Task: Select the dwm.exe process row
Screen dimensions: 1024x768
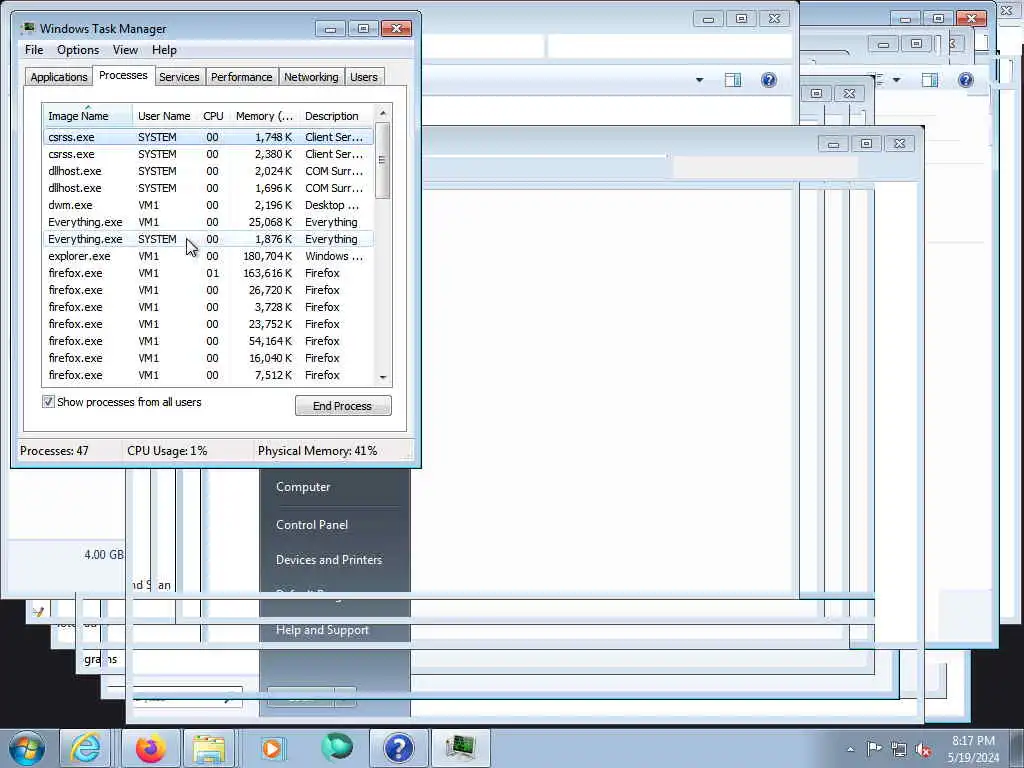Action: pos(208,205)
